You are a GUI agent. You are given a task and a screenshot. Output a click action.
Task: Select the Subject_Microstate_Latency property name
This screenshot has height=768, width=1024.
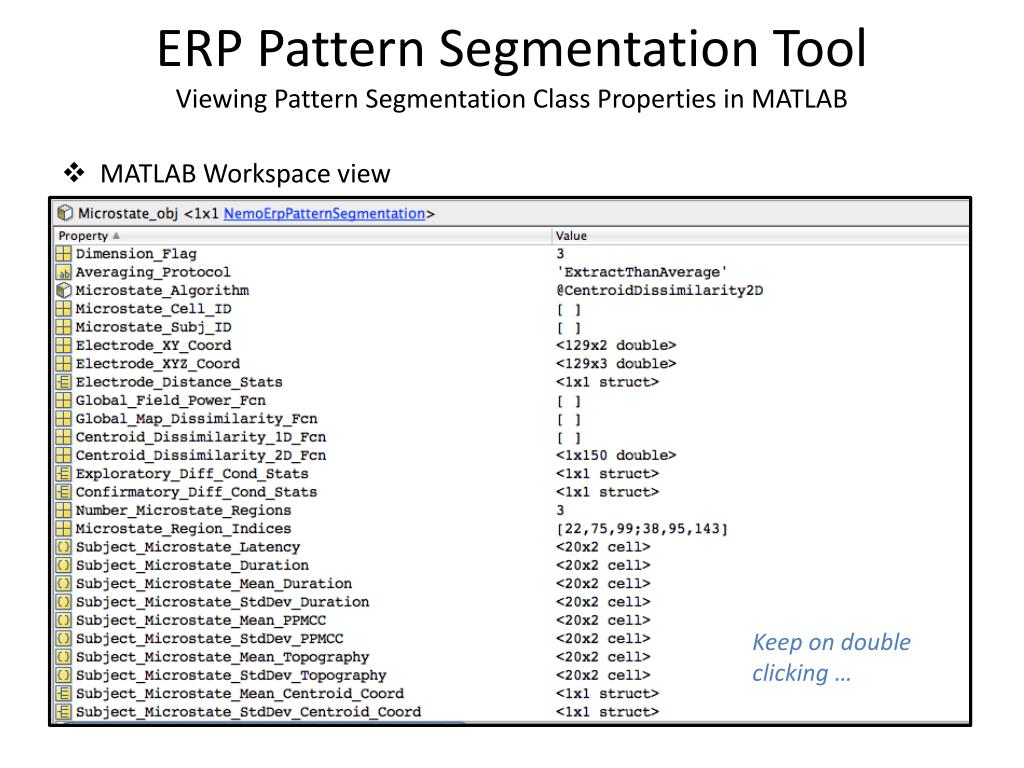(x=188, y=546)
